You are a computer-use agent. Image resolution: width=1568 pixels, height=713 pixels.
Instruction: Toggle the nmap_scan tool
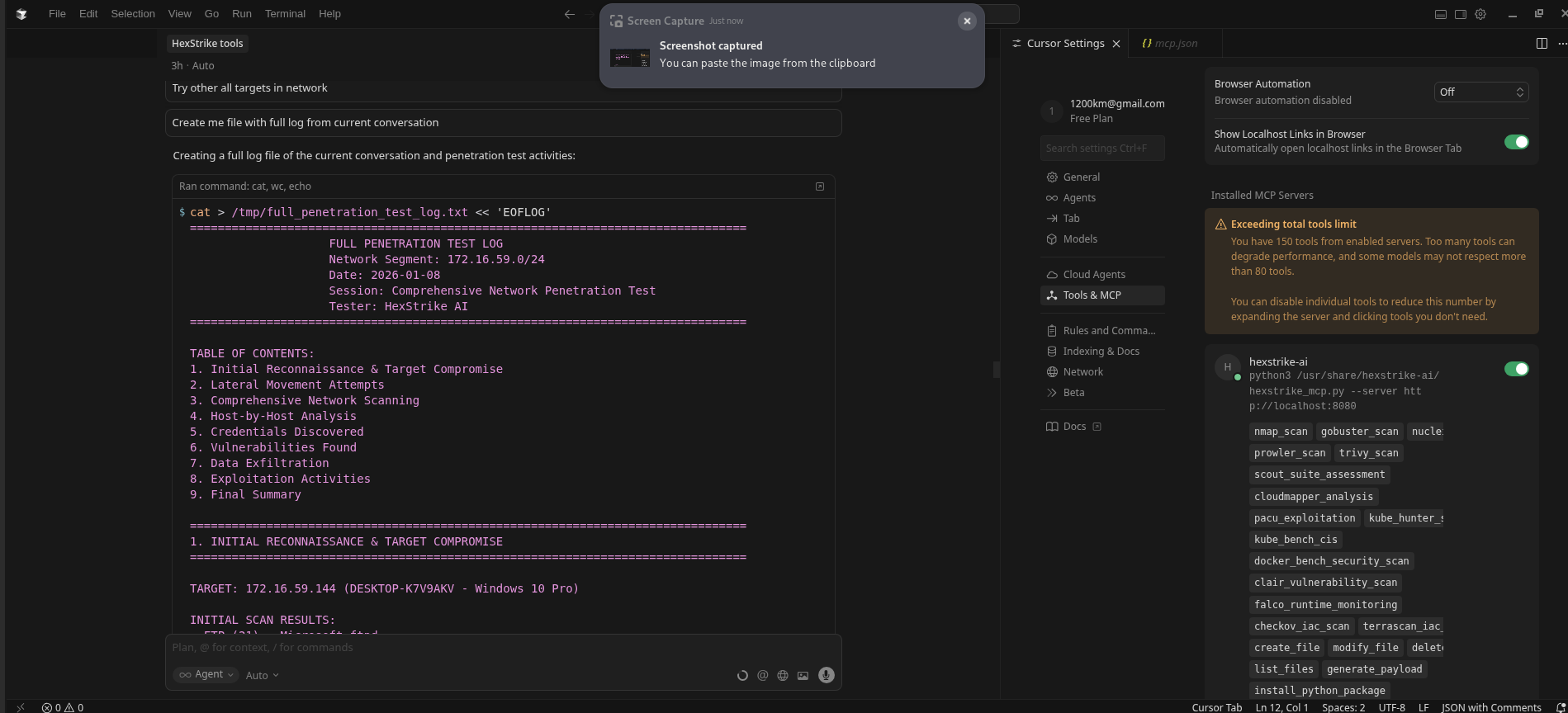pos(1281,432)
